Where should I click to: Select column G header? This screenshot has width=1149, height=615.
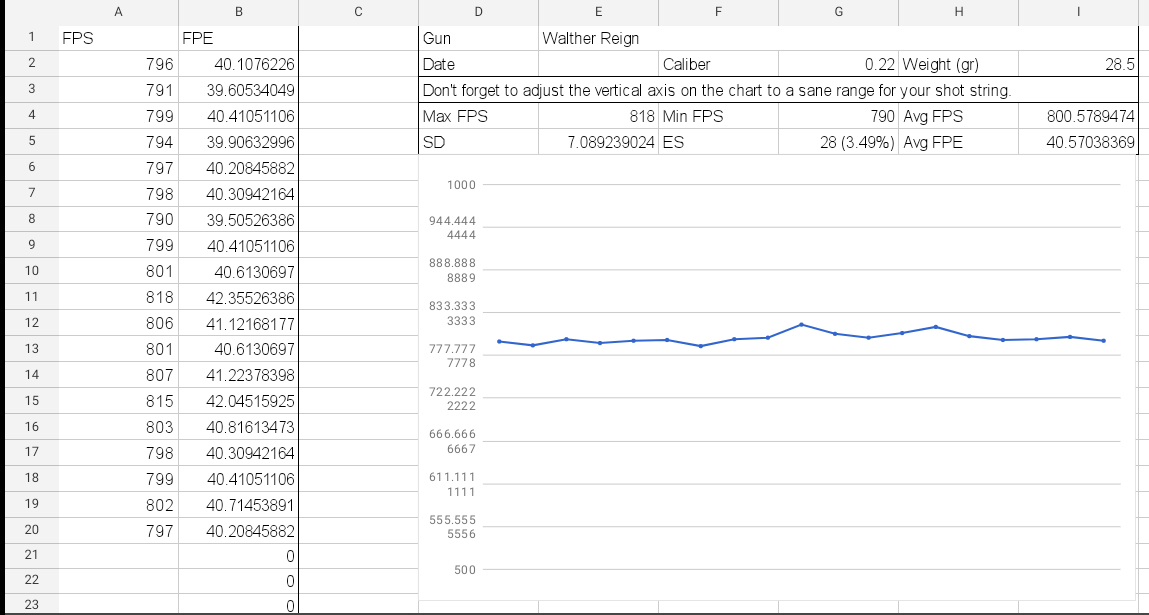tap(838, 12)
